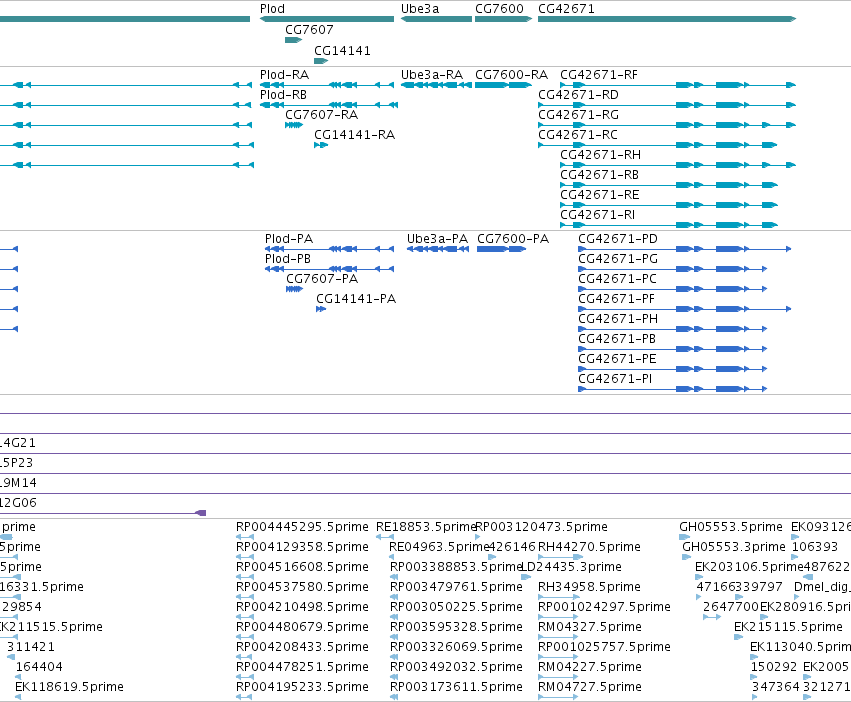
Task: Select EST RP003595328.5prime
Action: click(456, 627)
